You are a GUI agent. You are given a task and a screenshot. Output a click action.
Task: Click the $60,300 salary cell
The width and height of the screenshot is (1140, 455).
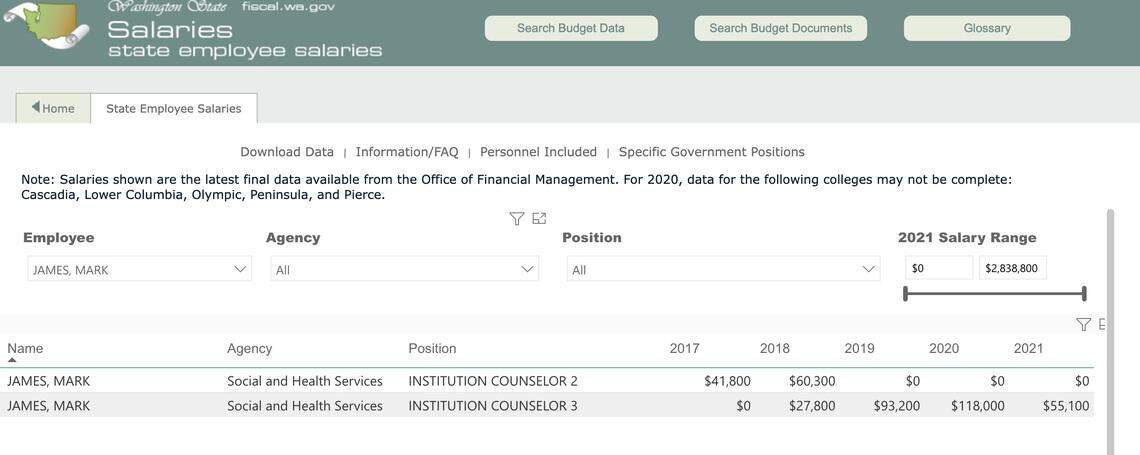(812, 381)
